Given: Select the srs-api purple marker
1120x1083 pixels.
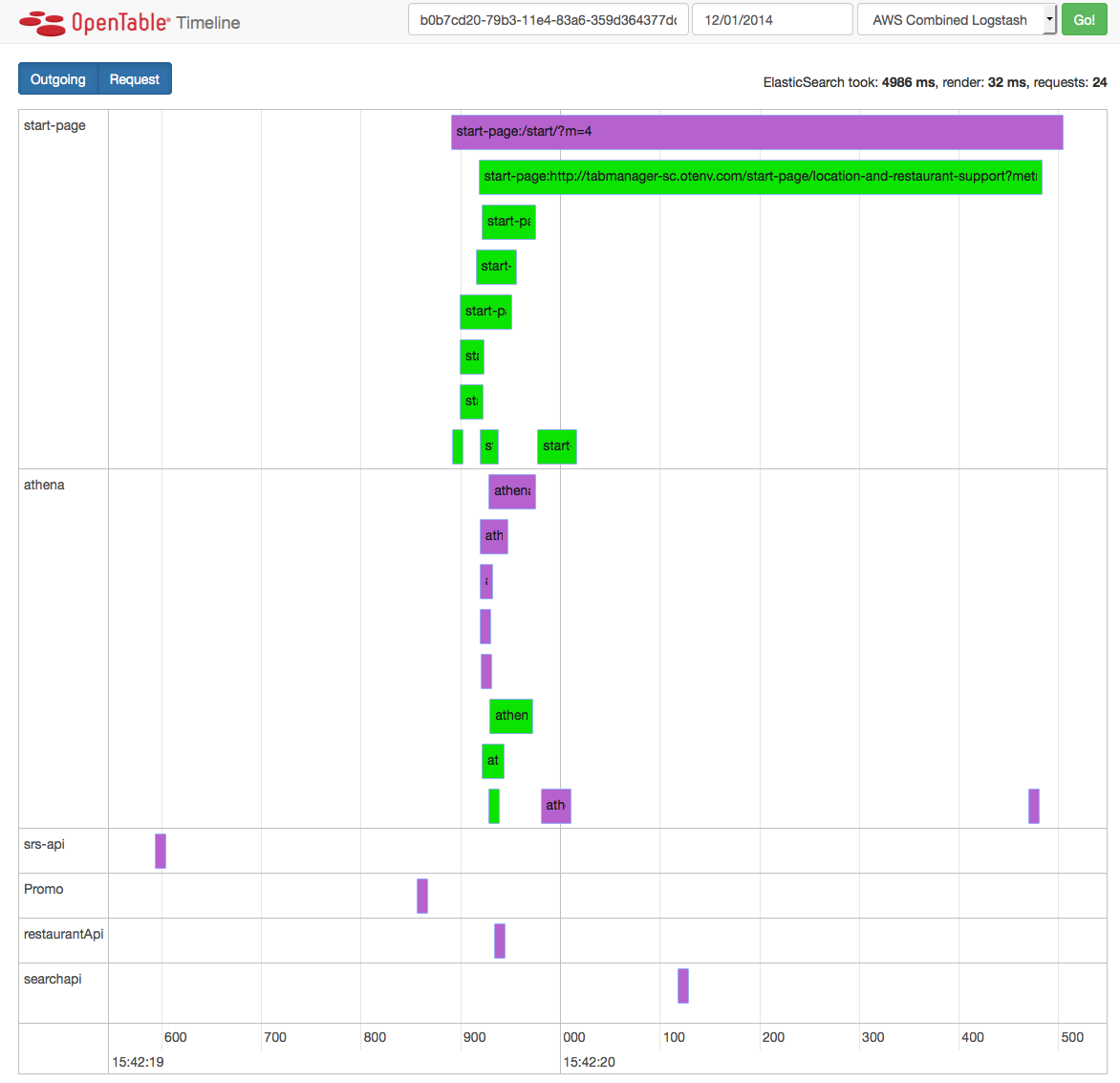Looking at the screenshot, I should point(161,851).
